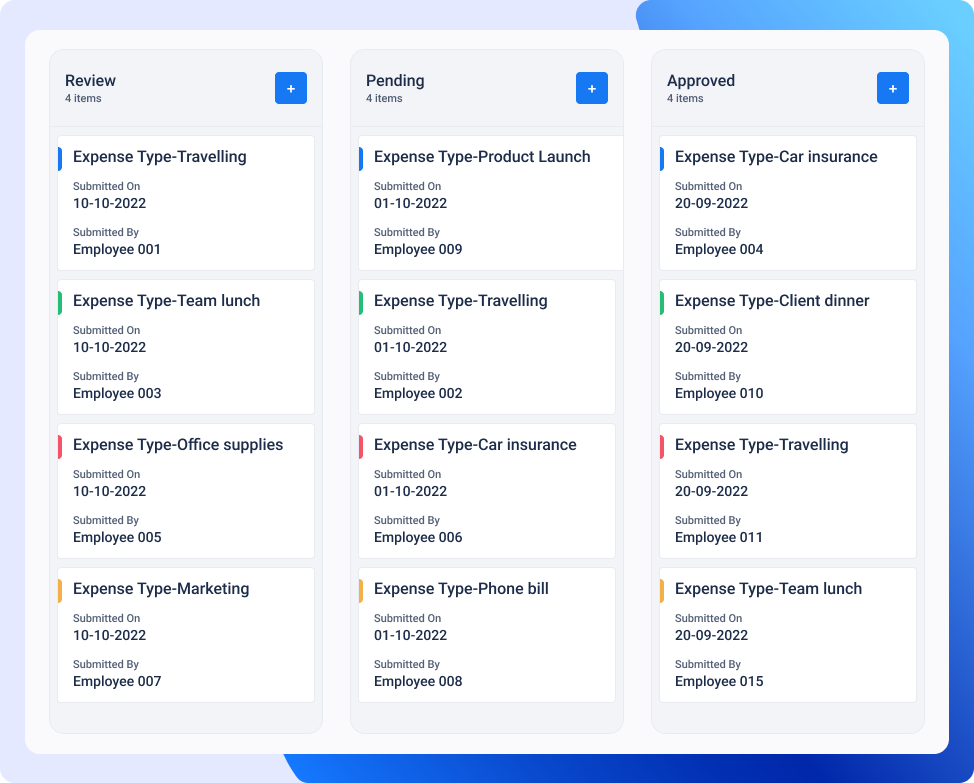This screenshot has width=974, height=783.
Task: Click Employee 009 submitter name
Action: [x=418, y=250]
